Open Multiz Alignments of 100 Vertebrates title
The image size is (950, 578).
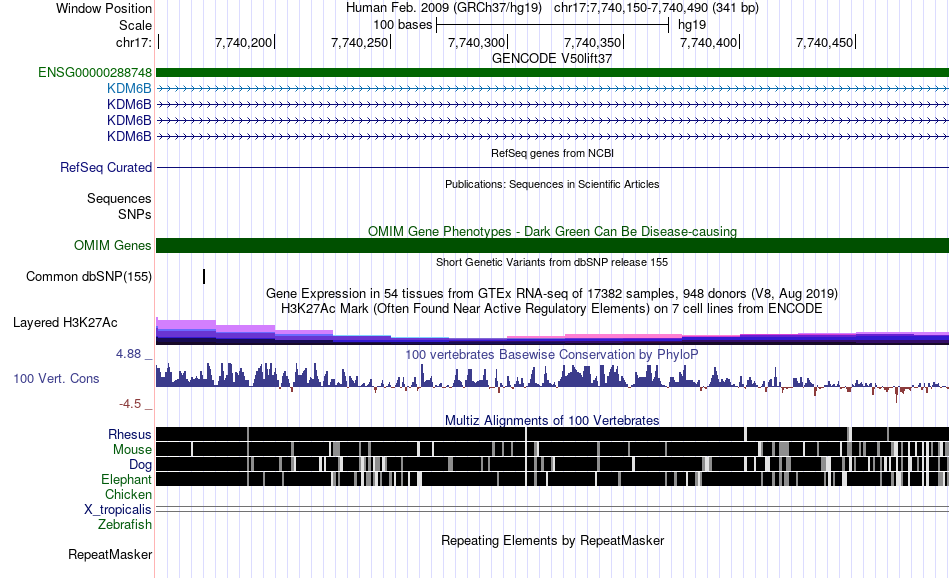[552, 420]
